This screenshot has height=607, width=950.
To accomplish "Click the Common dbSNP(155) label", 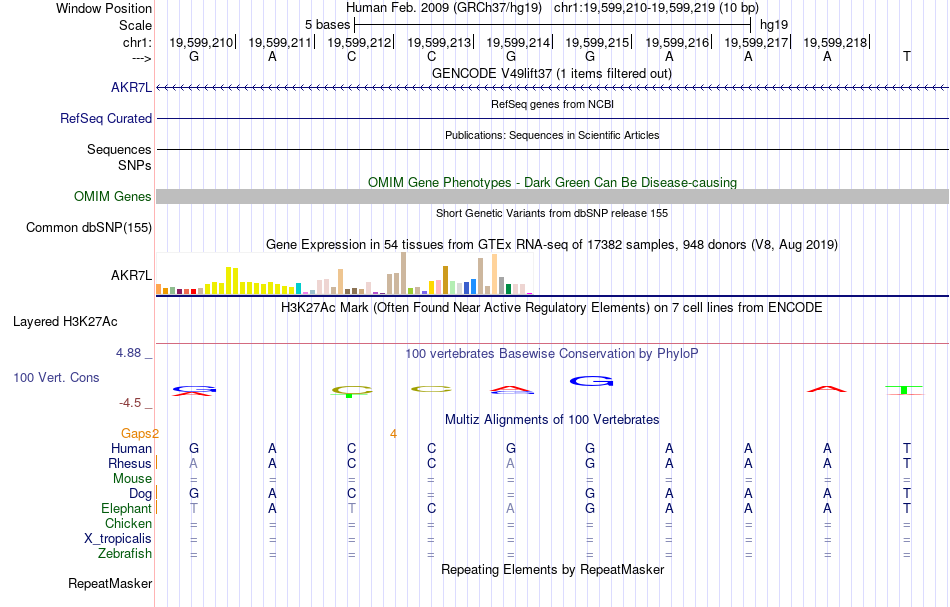I will (88, 228).
